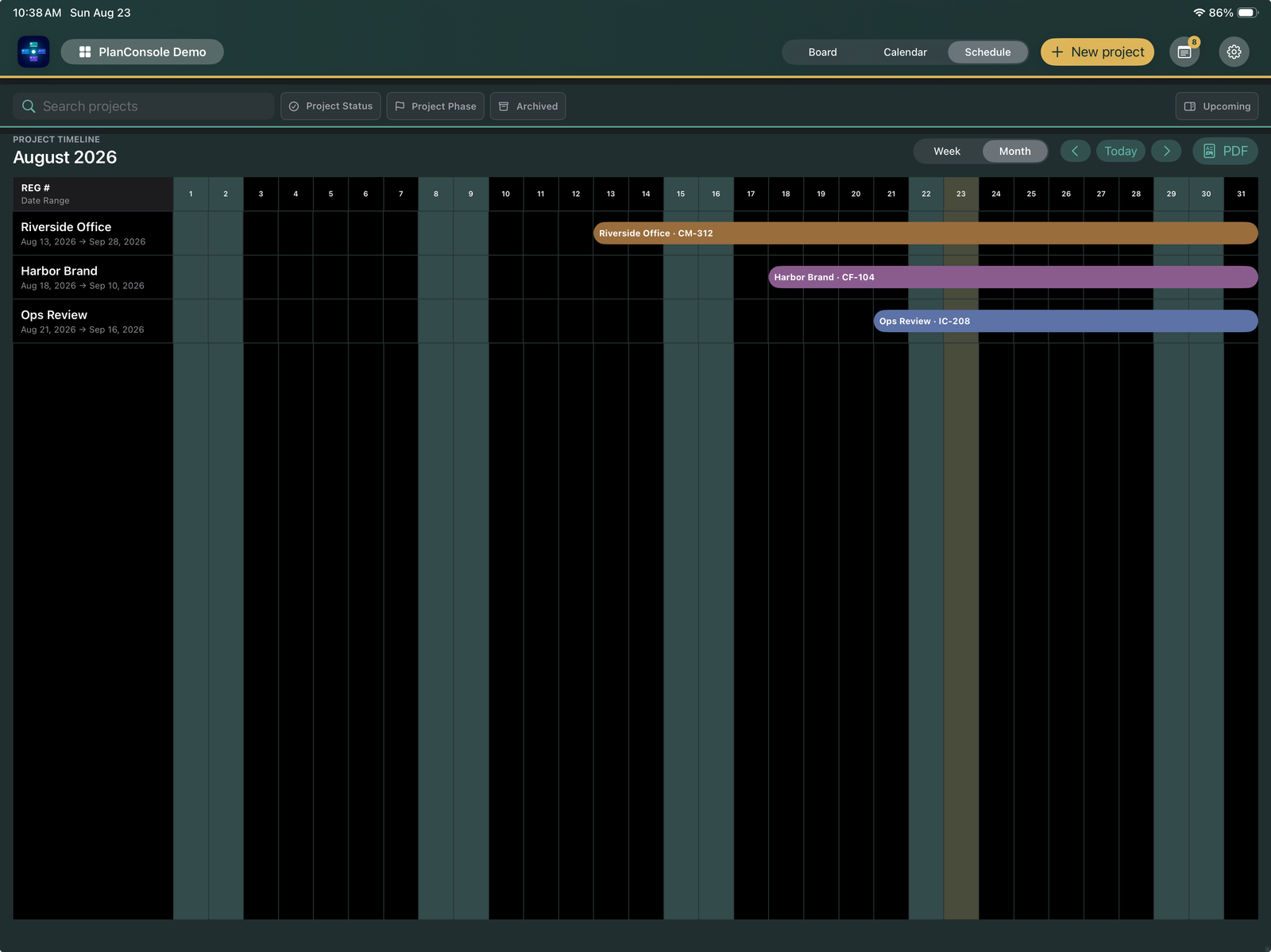Click Aug 18, 2026 → Sep 10, 2026 range
The width and height of the screenshot is (1271, 952).
pos(83,286)
